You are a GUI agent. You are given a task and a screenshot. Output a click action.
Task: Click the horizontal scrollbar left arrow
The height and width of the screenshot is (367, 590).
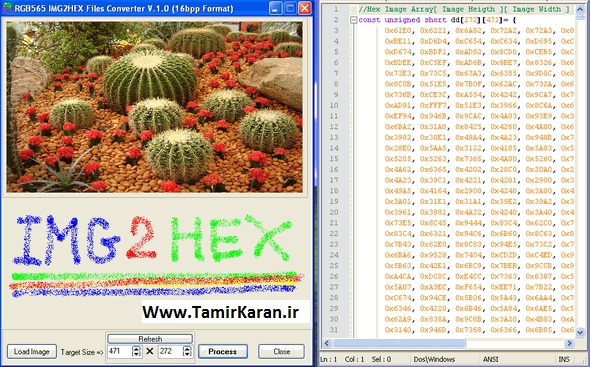point(327,343)
